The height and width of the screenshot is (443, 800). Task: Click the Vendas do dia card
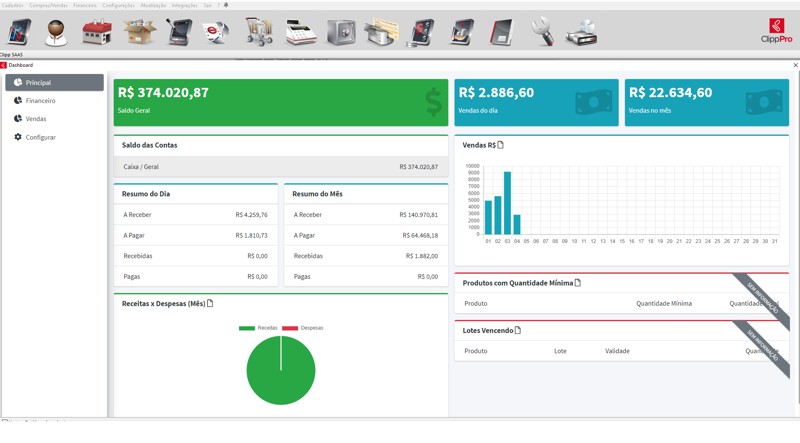536,102
